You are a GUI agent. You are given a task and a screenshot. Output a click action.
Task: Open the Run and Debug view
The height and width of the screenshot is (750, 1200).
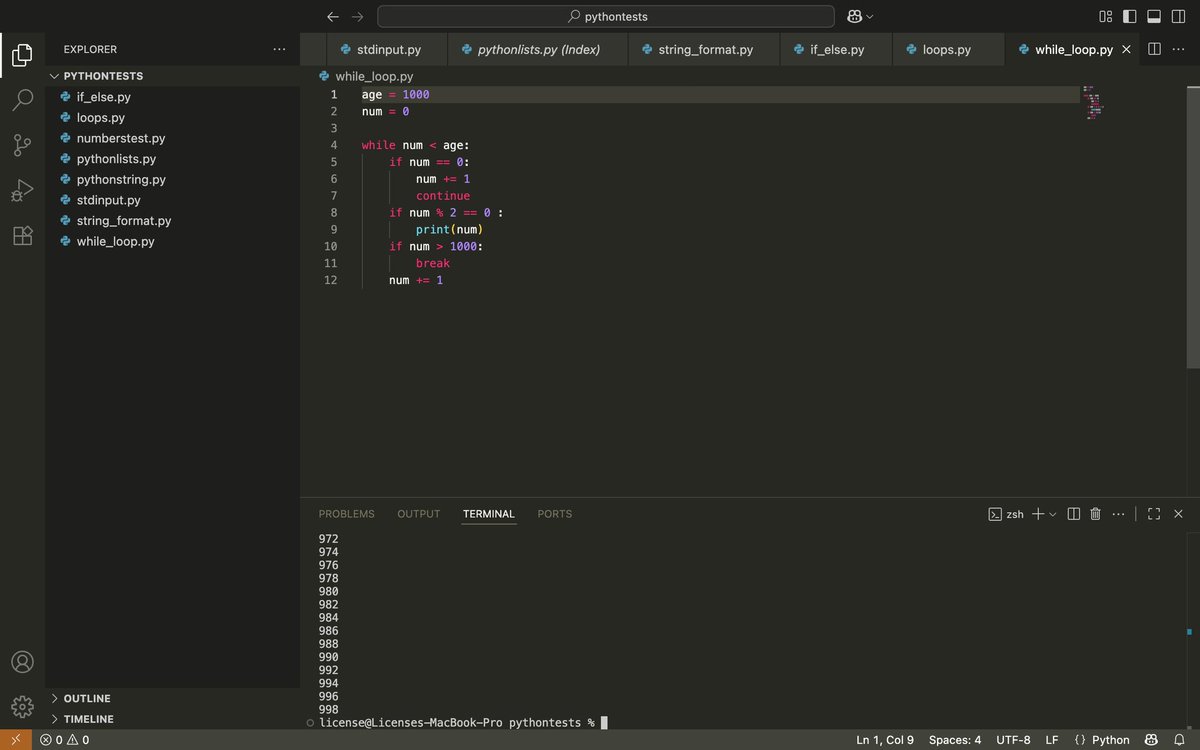(22, 190)
